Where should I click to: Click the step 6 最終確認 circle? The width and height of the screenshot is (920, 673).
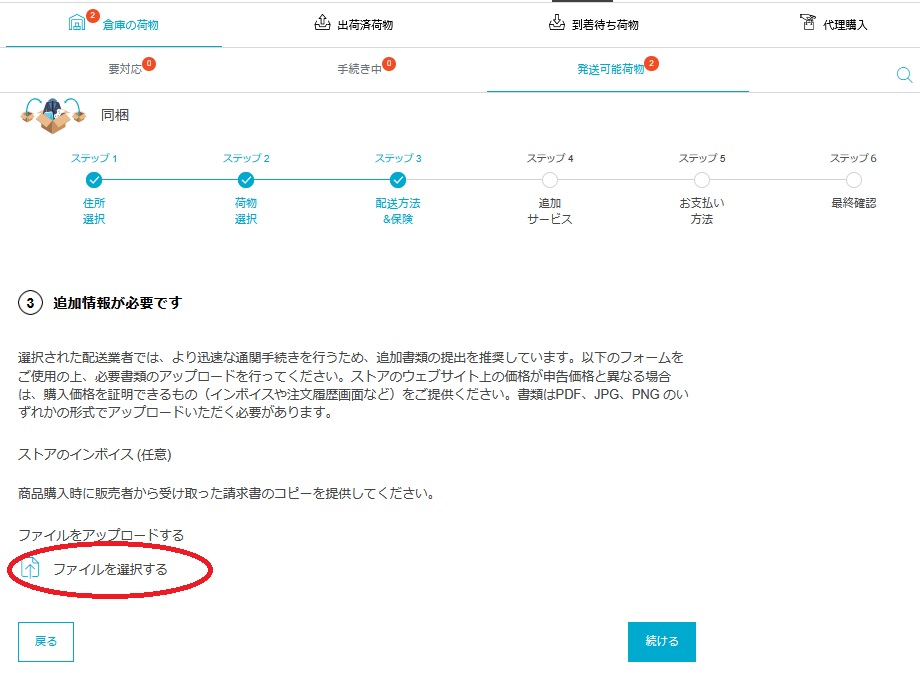[853, 180]
